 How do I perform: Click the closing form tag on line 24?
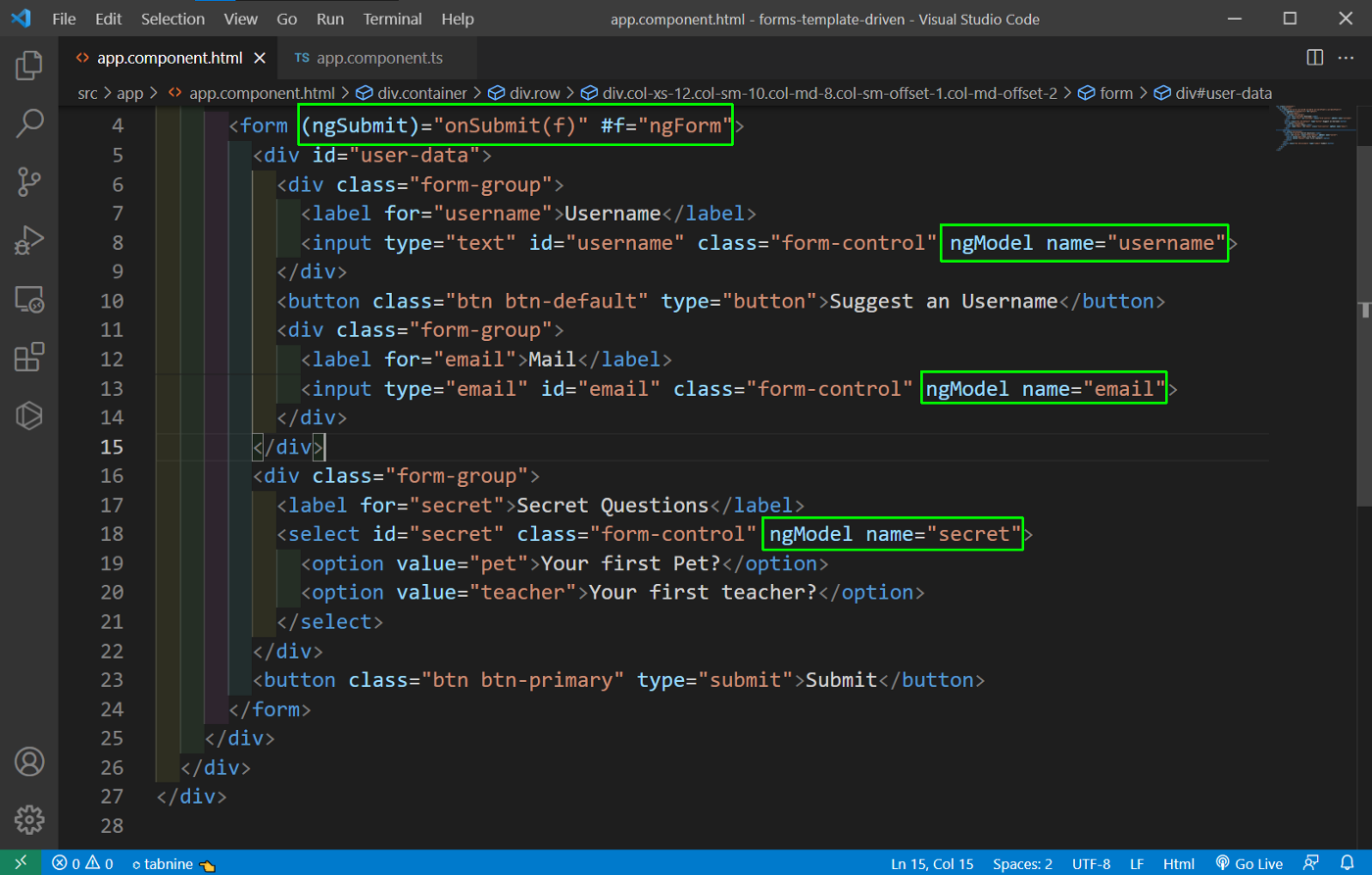click(x=270, y=709)
